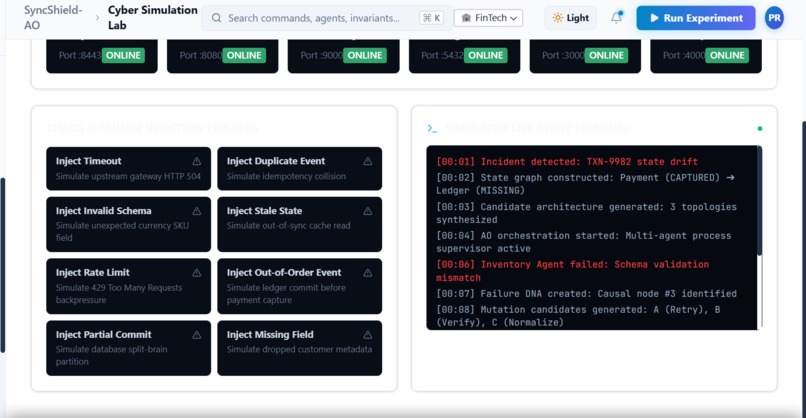Click log line 'Candidate architecture generated'
The width and height of the screenshot is (806, 418).
[x=587, y=213]
